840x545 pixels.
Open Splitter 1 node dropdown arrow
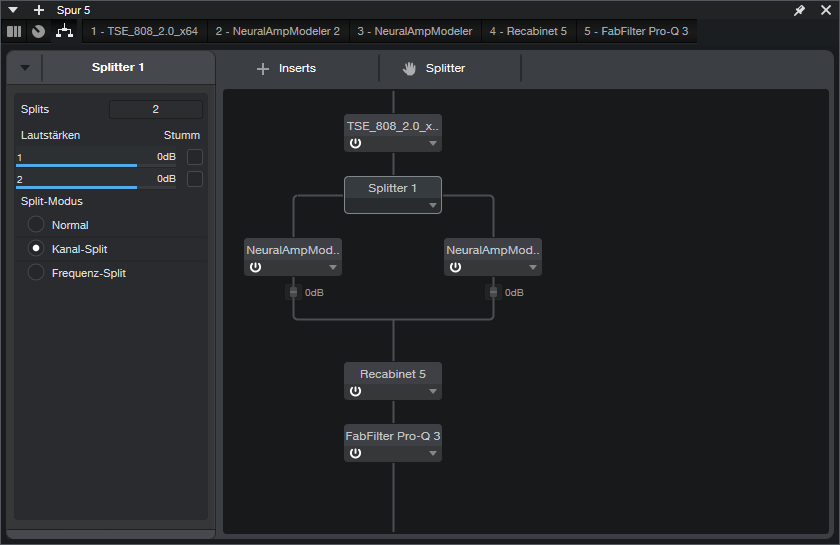433,206
